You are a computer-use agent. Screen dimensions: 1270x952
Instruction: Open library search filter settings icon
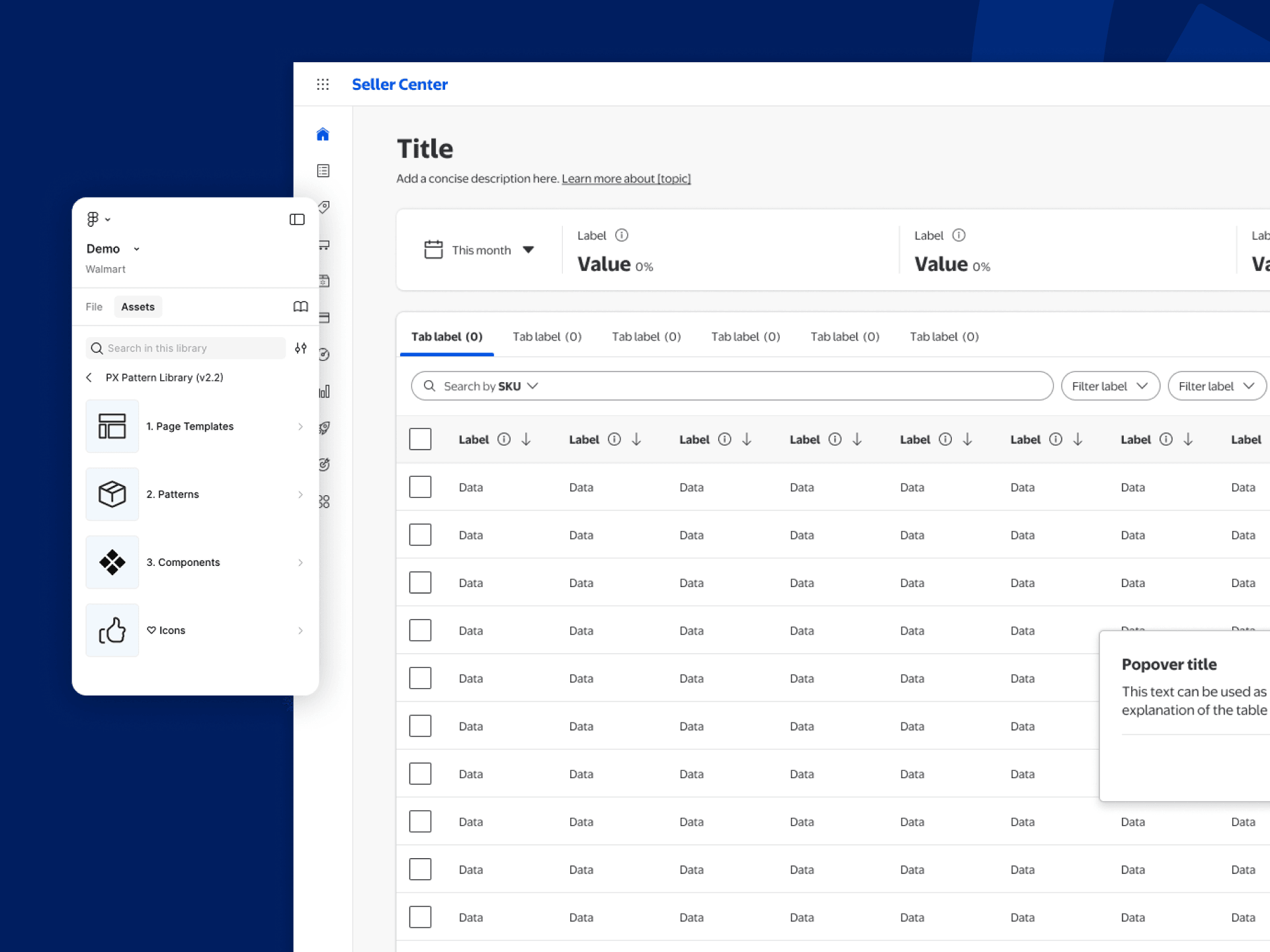click(300, 348)
